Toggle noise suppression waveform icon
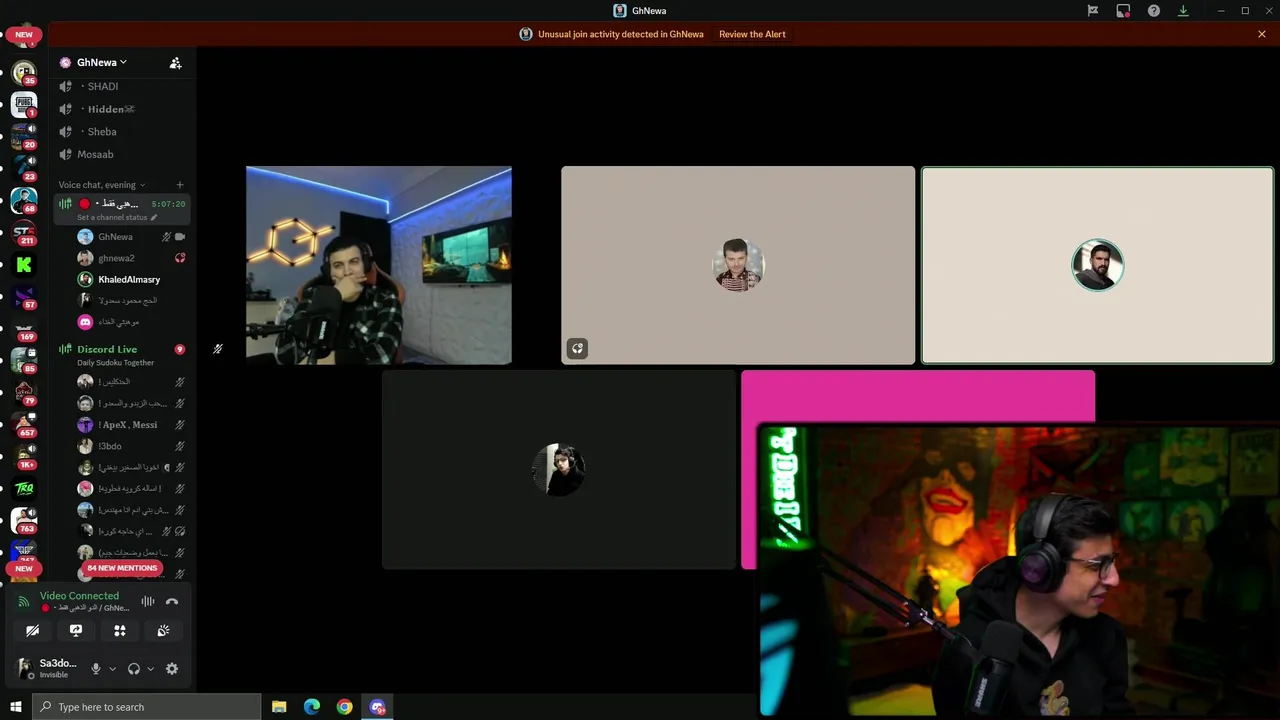 [x=148, y=601]
